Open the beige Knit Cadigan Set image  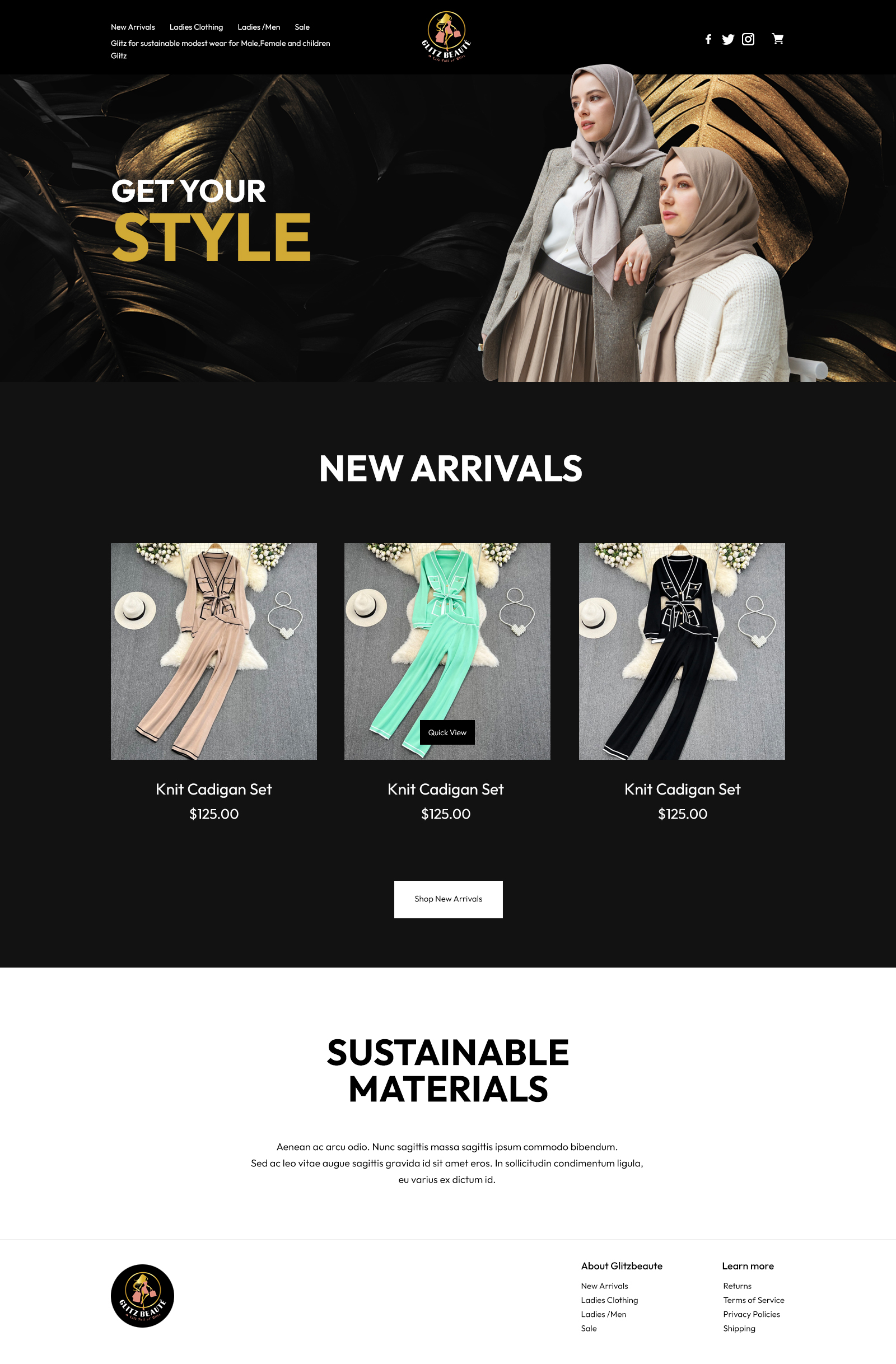point(214,652)
